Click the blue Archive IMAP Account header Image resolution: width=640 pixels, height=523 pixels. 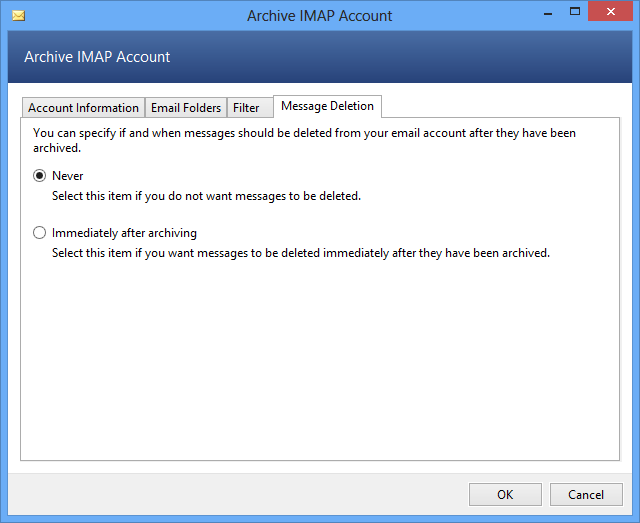click(x=97, y=57)
